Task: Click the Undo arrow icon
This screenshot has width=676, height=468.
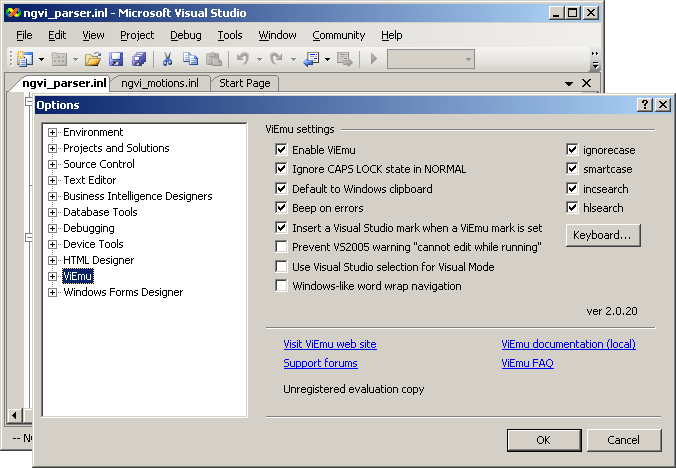Action: [x=243, y=59]
